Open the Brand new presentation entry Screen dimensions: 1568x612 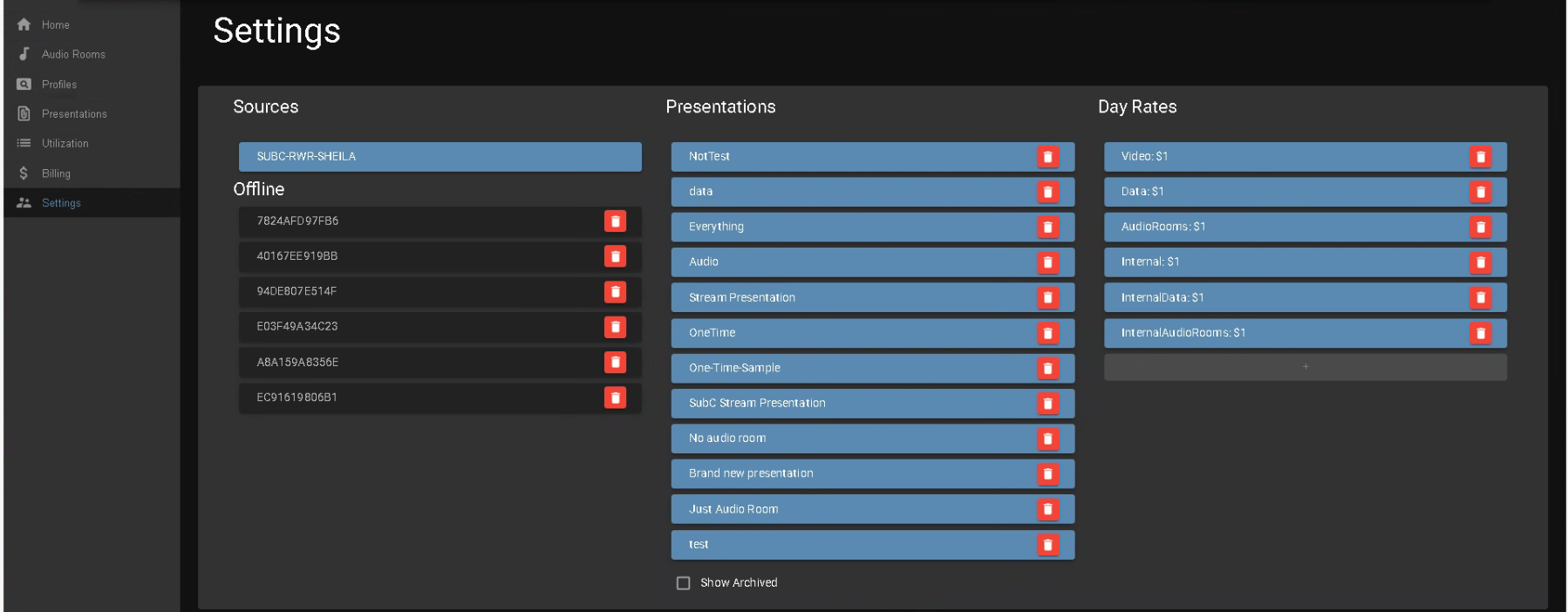(x=846, y=473)
